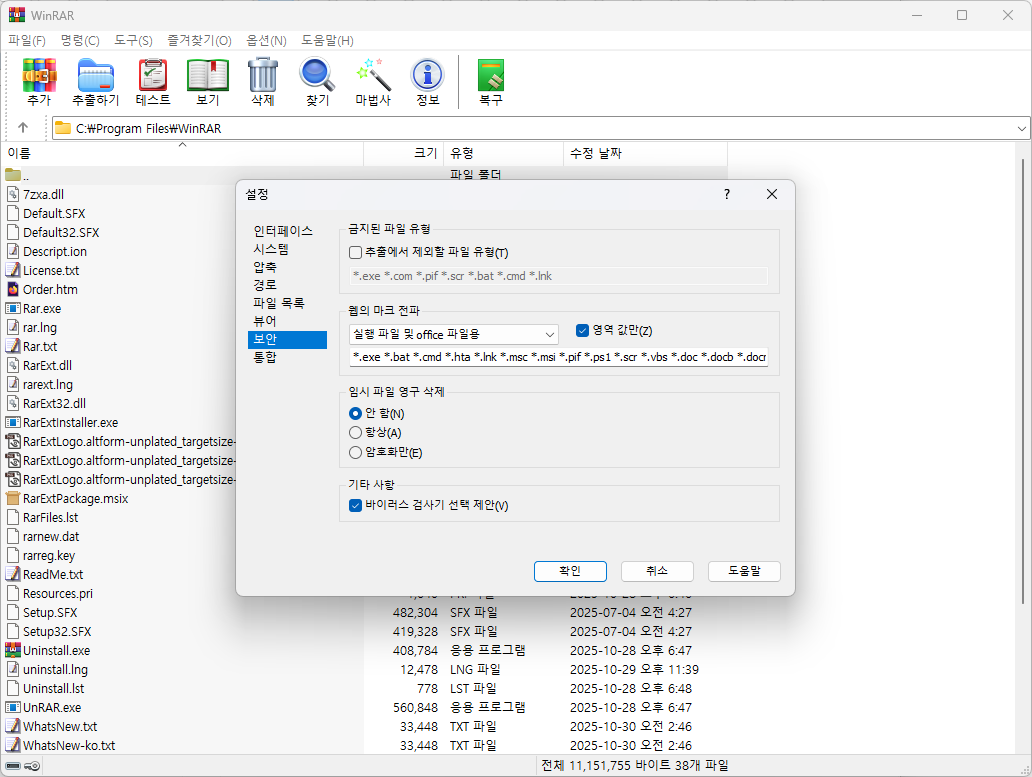
Task: Select the 보안 settings page
Action: coord(287,339)
